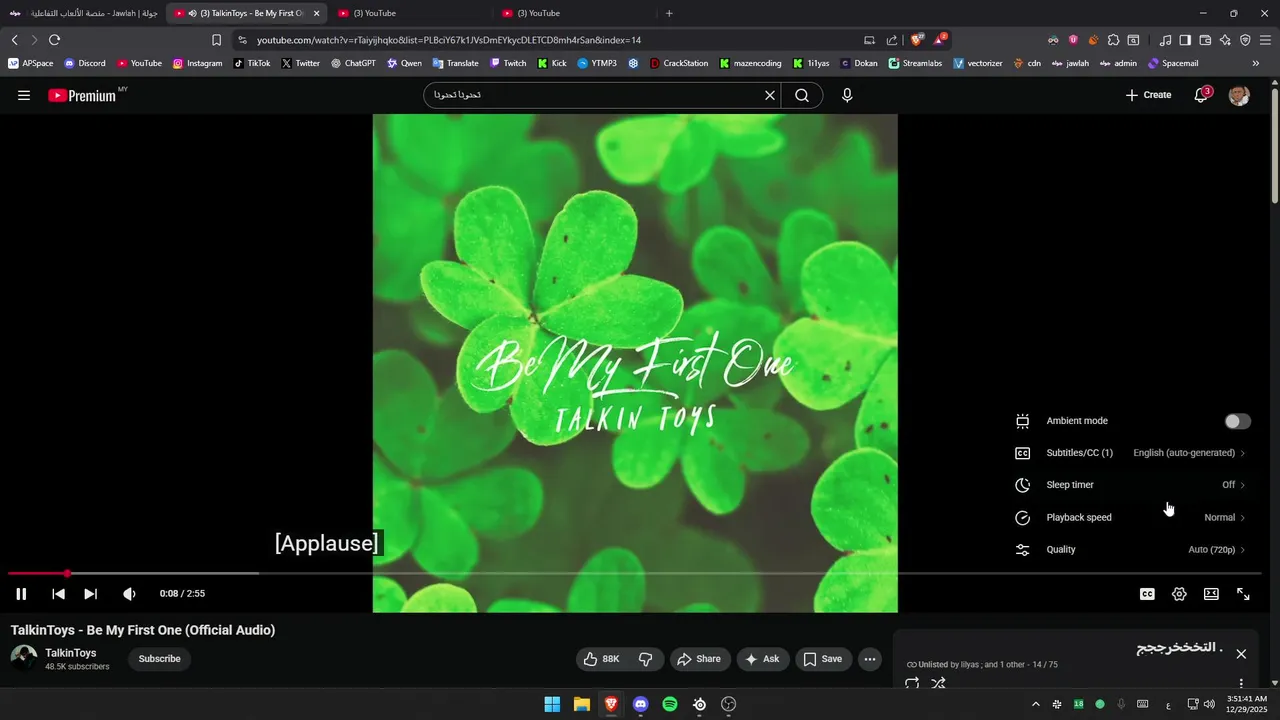Click the Ask button
This screenshot has height=720, width=1280.
(762, 659)
